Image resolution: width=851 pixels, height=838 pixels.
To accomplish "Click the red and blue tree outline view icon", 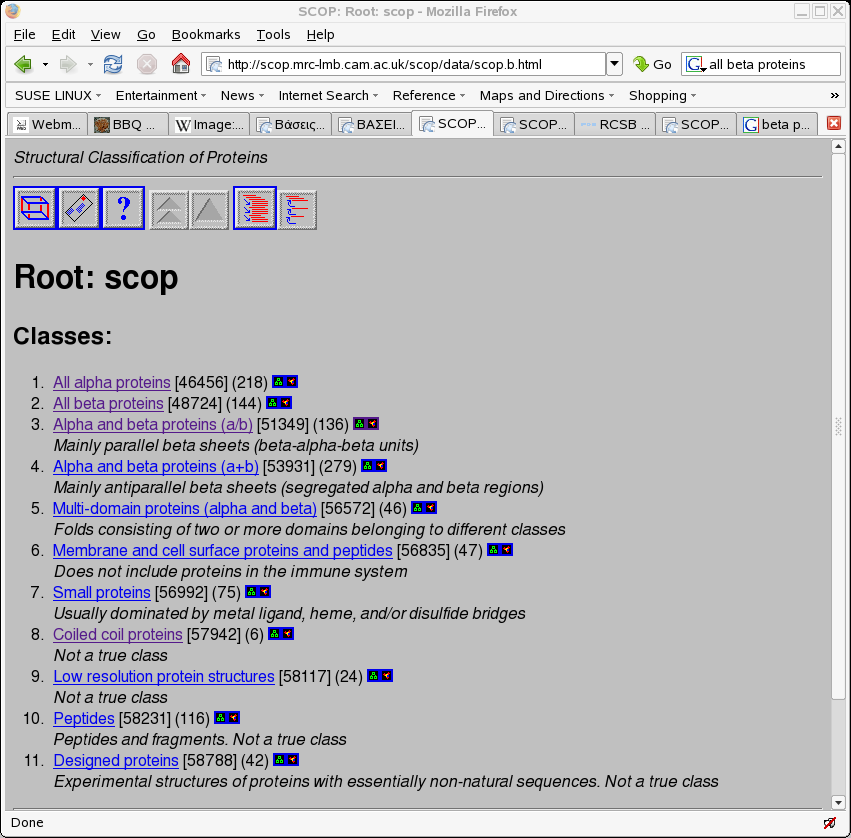I will [x=297, y=210].
